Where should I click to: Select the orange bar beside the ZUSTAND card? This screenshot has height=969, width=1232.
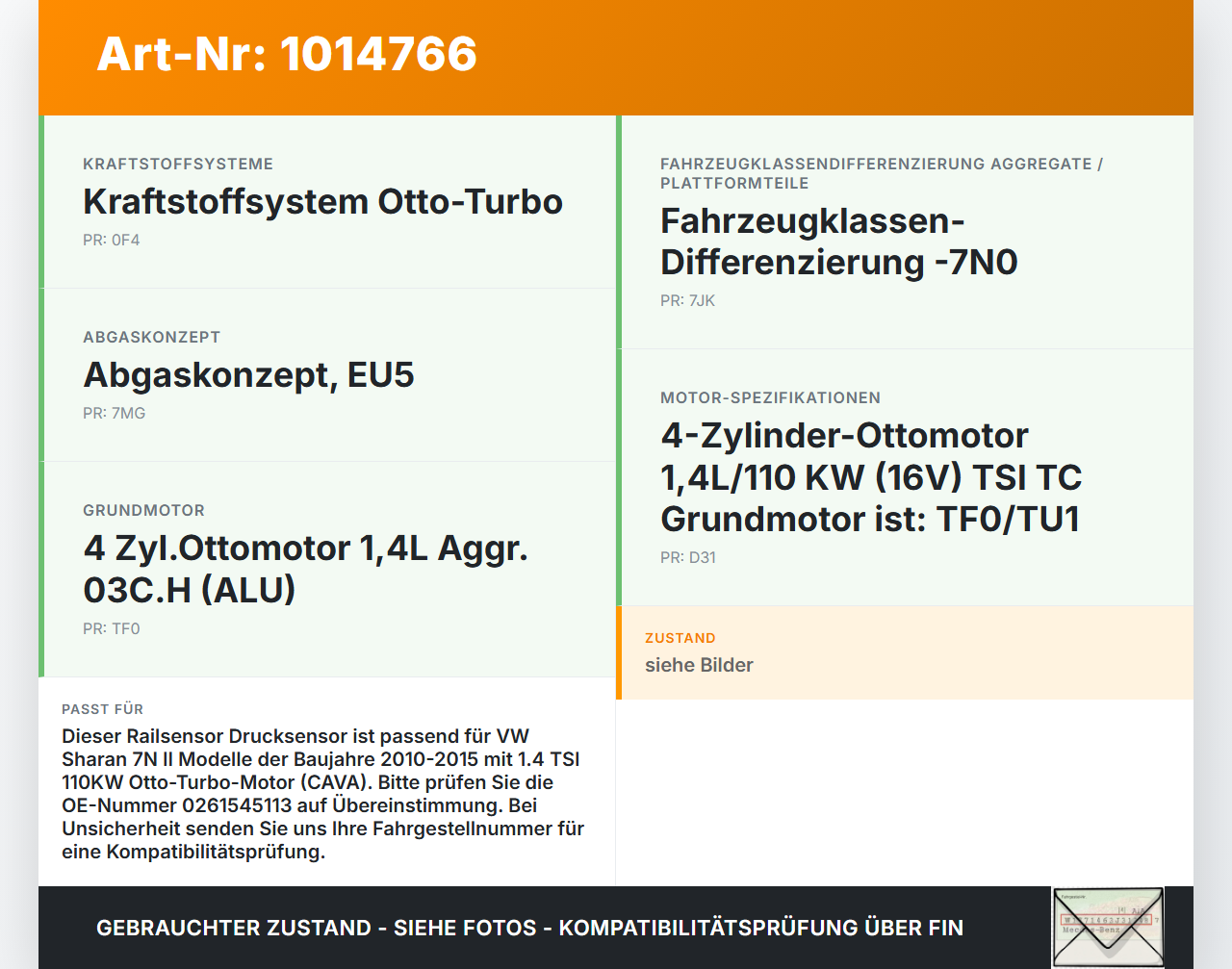pyautogui.click(x=619, y=651)
